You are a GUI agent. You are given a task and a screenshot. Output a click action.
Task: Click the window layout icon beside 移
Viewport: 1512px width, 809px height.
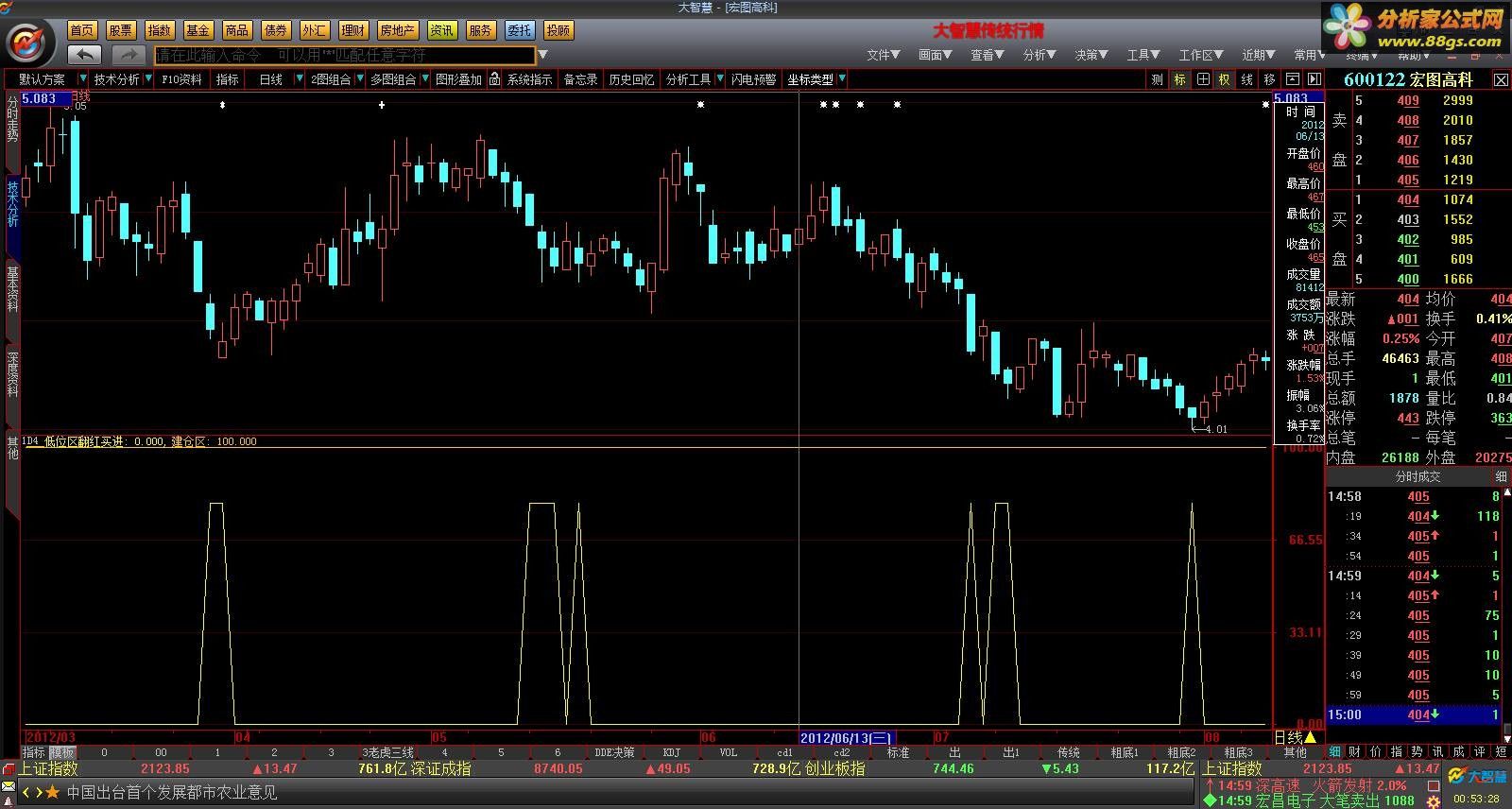pyautogui.click(x=1292, y=79)
